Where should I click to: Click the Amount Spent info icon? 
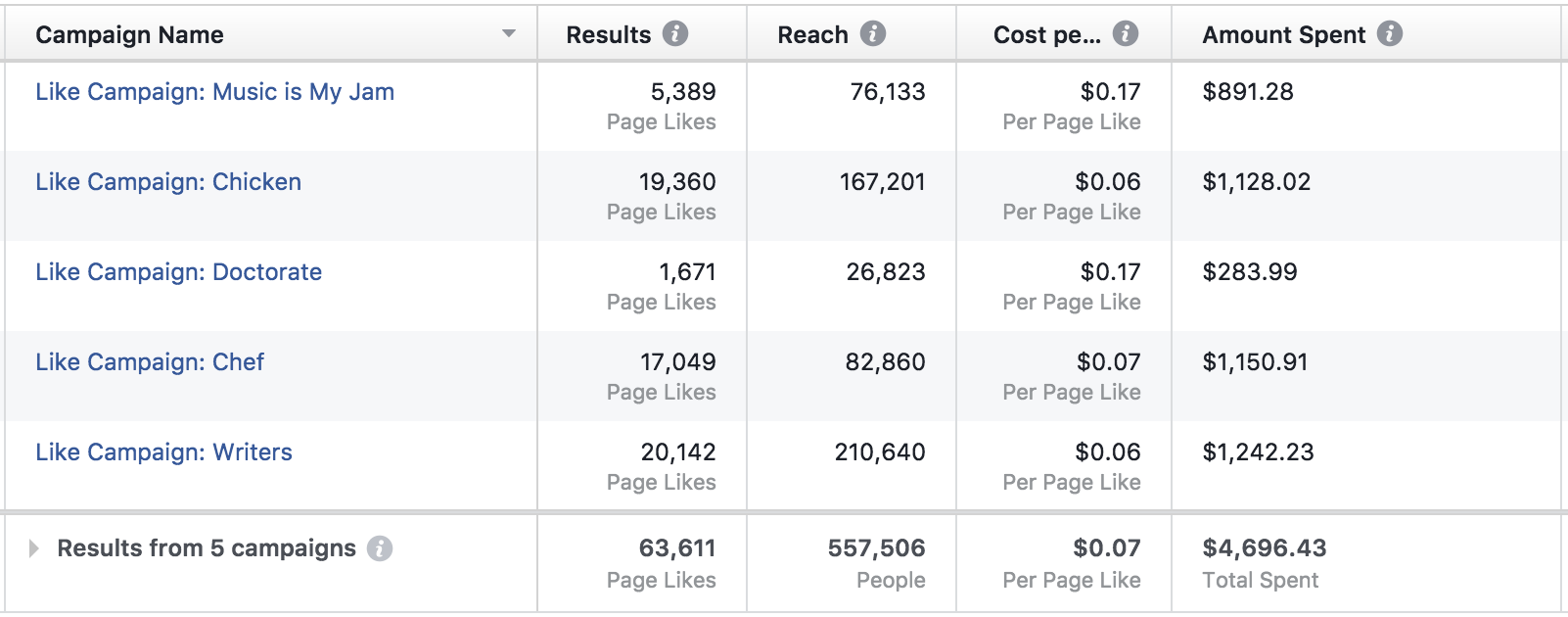click(1390, 34)
